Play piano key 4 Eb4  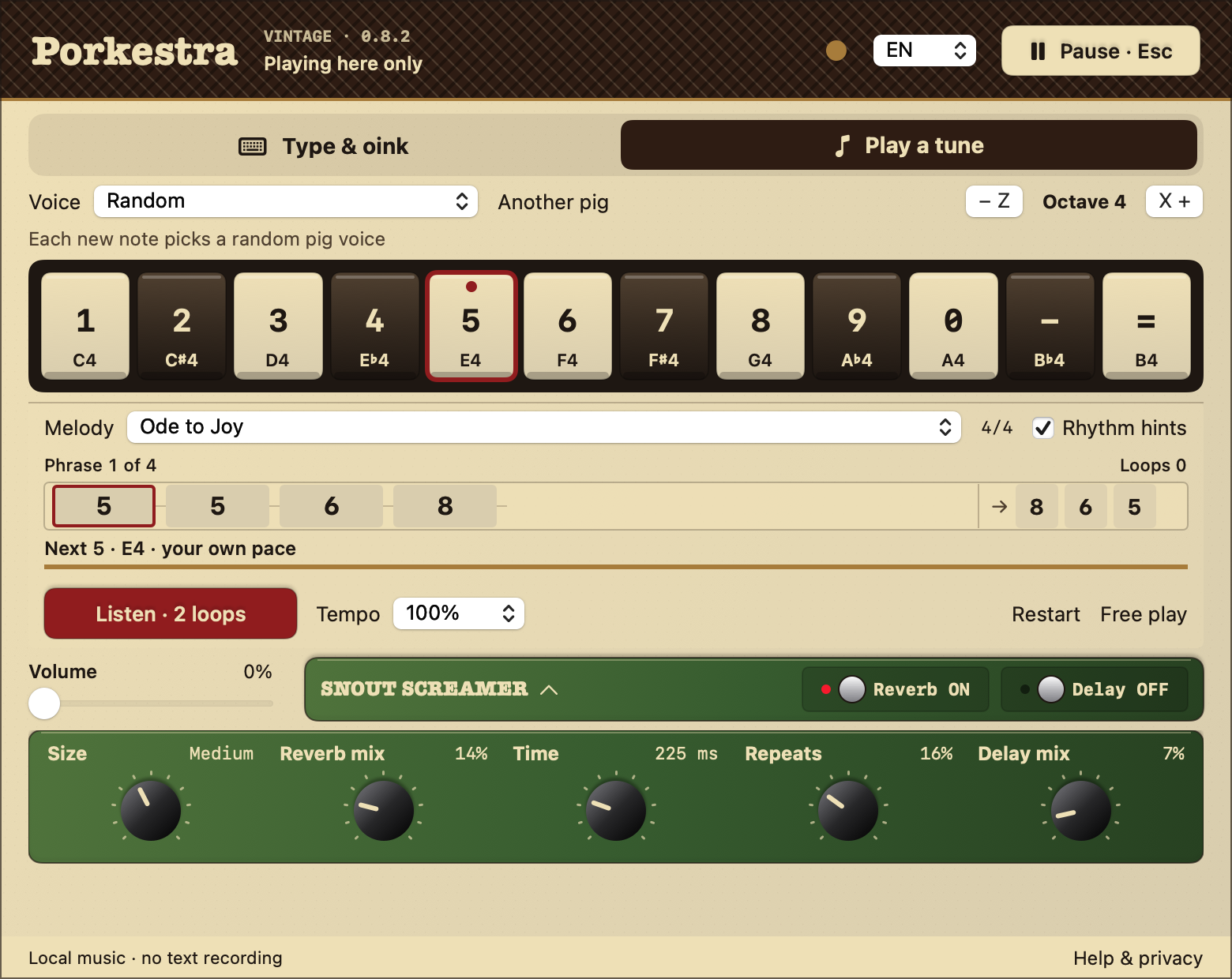pos(374,326)
